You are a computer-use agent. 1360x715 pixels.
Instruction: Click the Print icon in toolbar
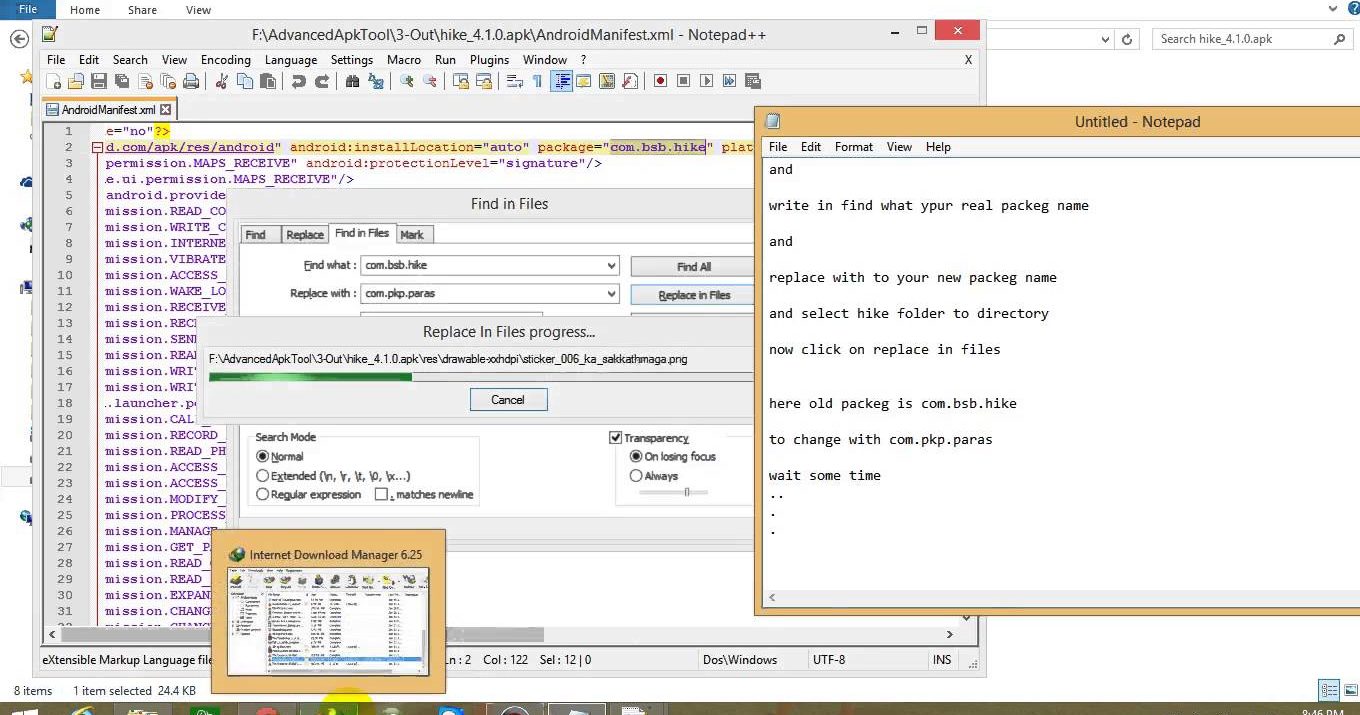click(192, 81)
